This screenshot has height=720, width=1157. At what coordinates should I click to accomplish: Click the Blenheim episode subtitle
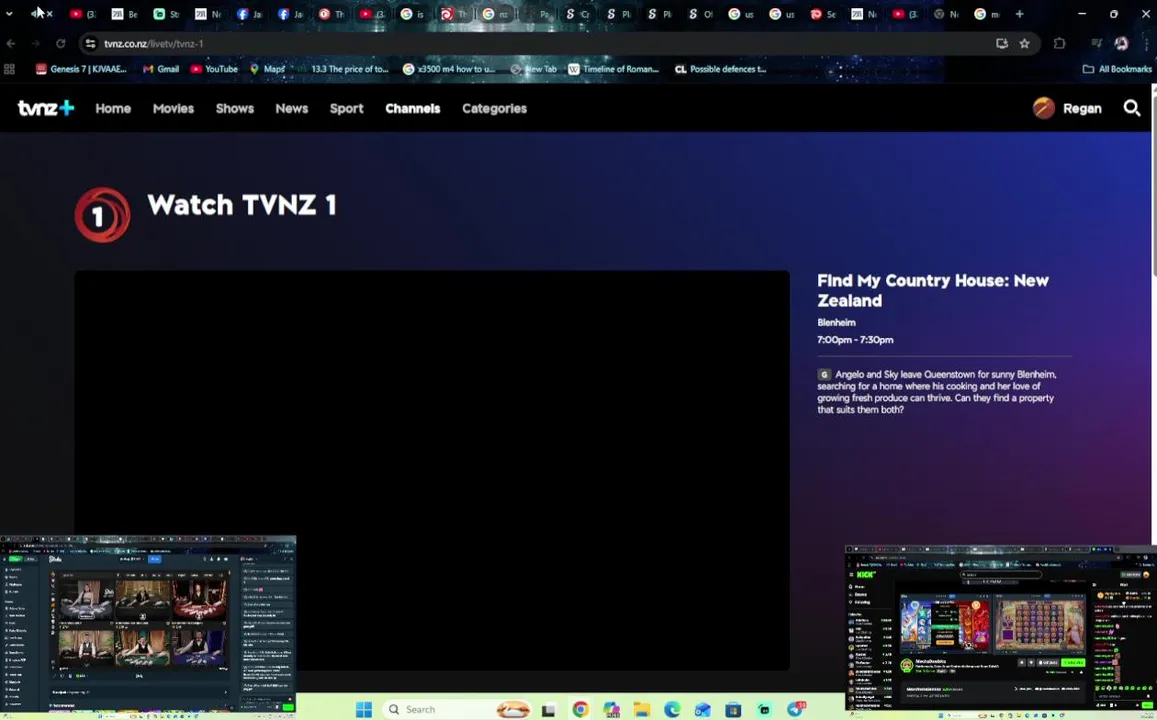[836, 322]
